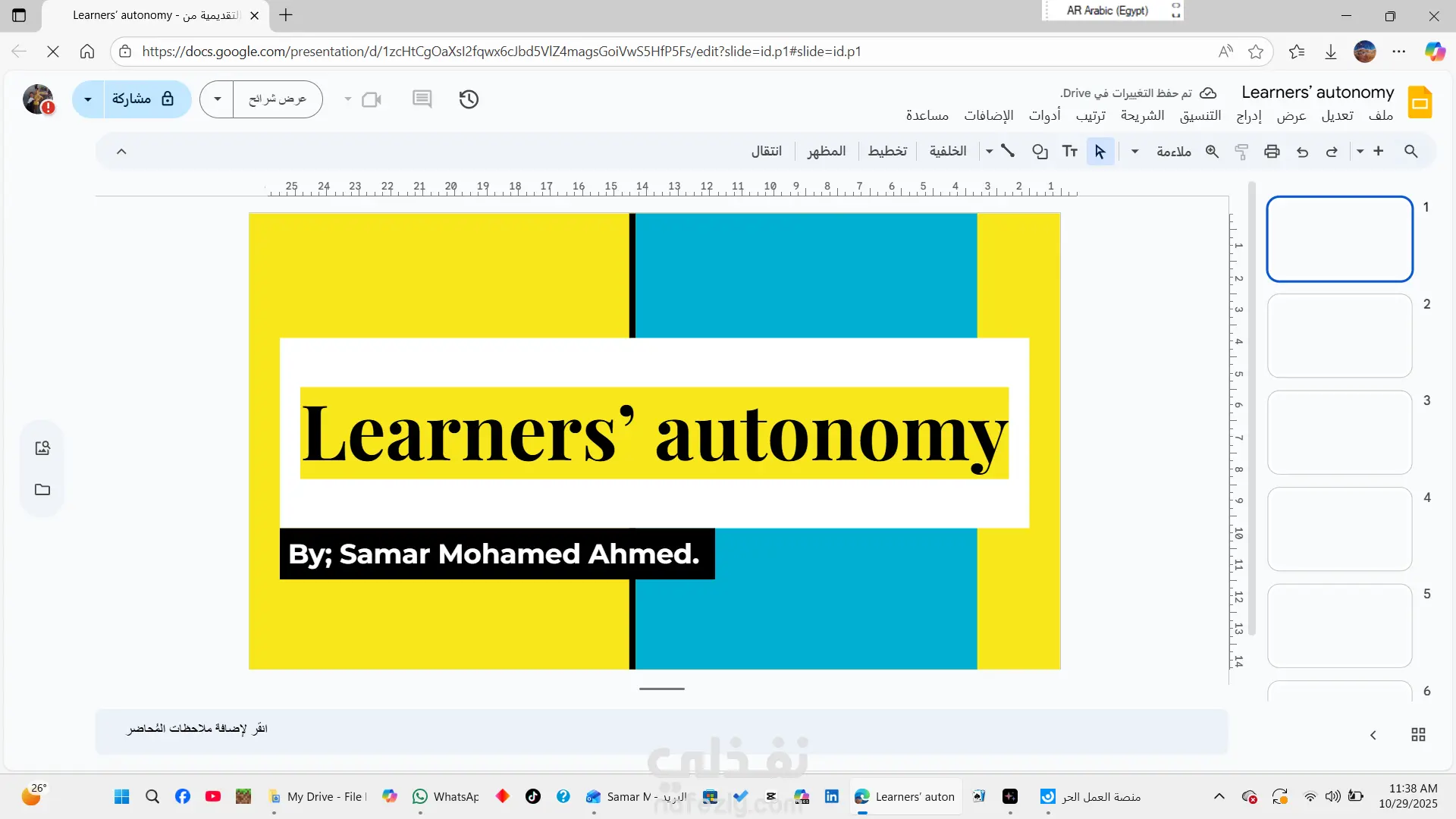Open the ملف menu

coord(1380,115)
